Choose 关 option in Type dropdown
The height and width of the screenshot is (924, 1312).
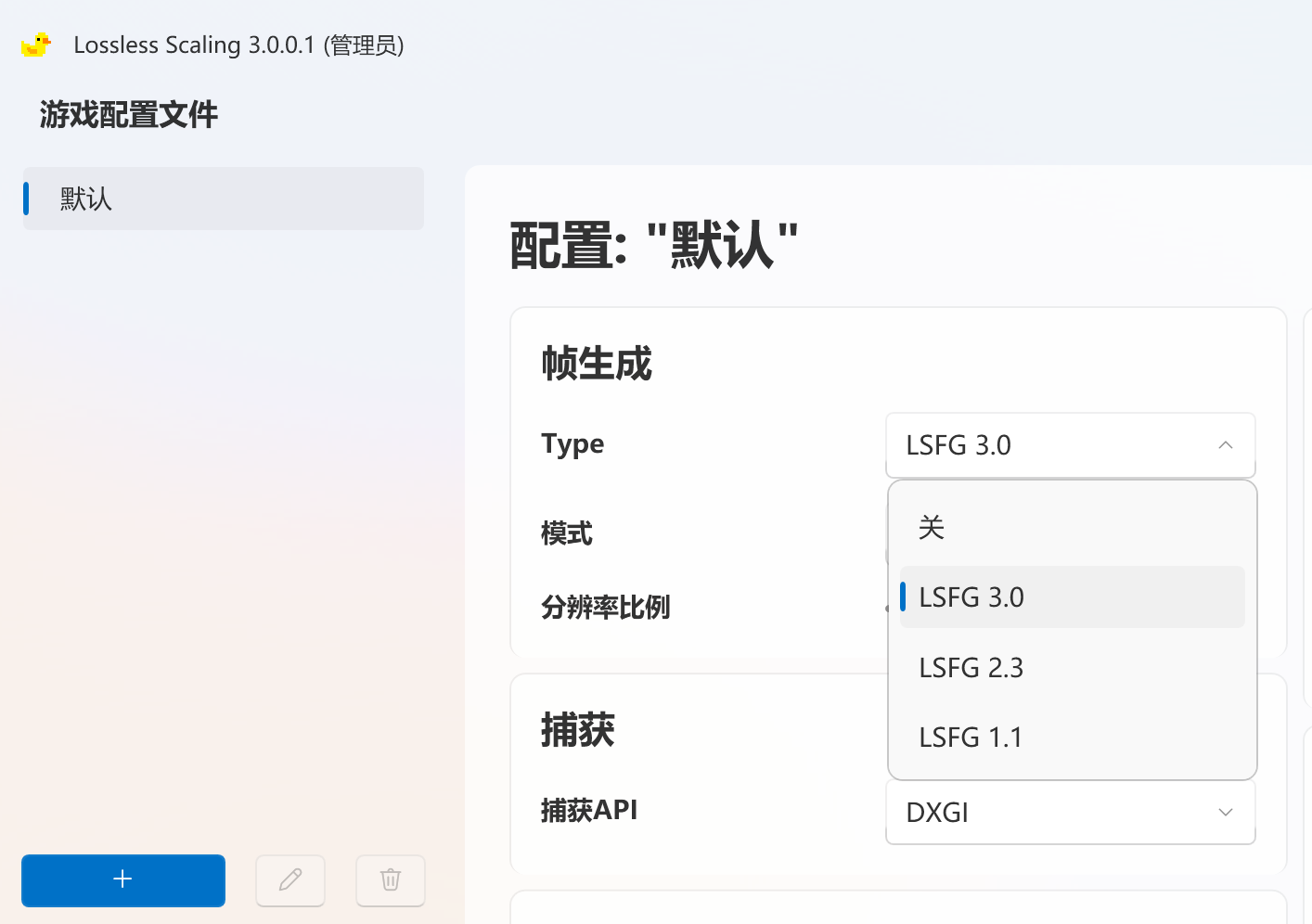(x=1073, y=528)
